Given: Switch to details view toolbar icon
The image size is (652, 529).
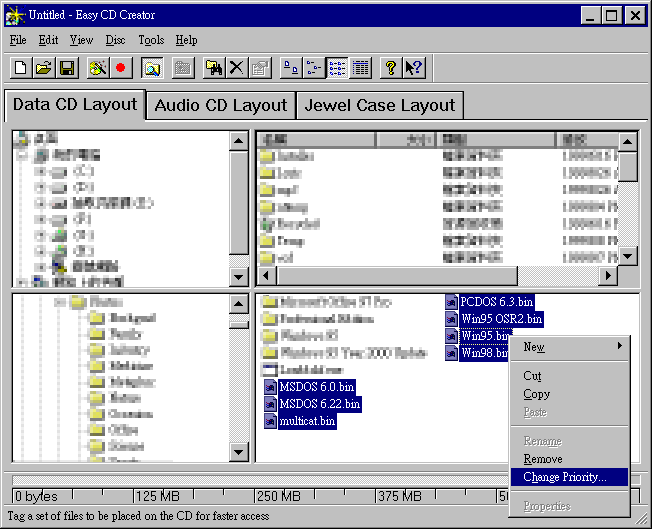Looking at the screenshot, I should pos(361,67).
